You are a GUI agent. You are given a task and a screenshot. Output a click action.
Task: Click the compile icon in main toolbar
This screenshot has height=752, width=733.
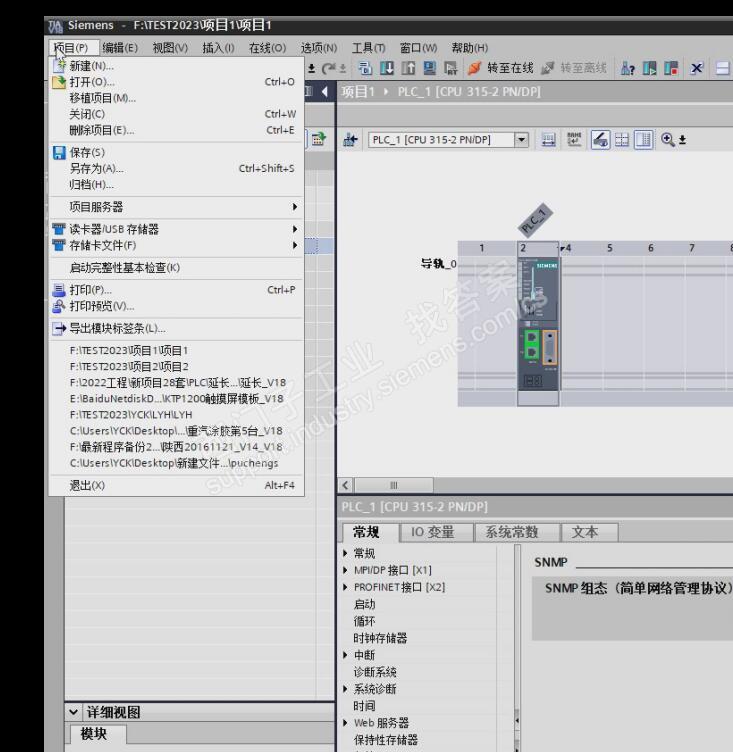coord(365,68)
